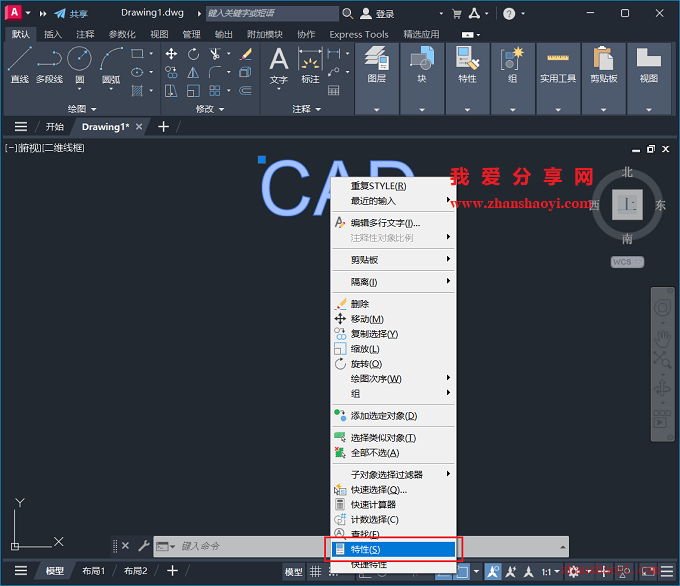Open the Properties (特性) ribbon panel

tap(467, 78)
